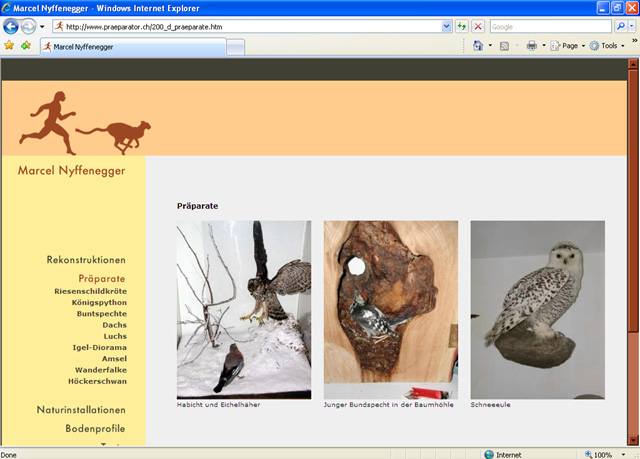Select the Marcel Nyffenegger browser tab

[130, 46]
